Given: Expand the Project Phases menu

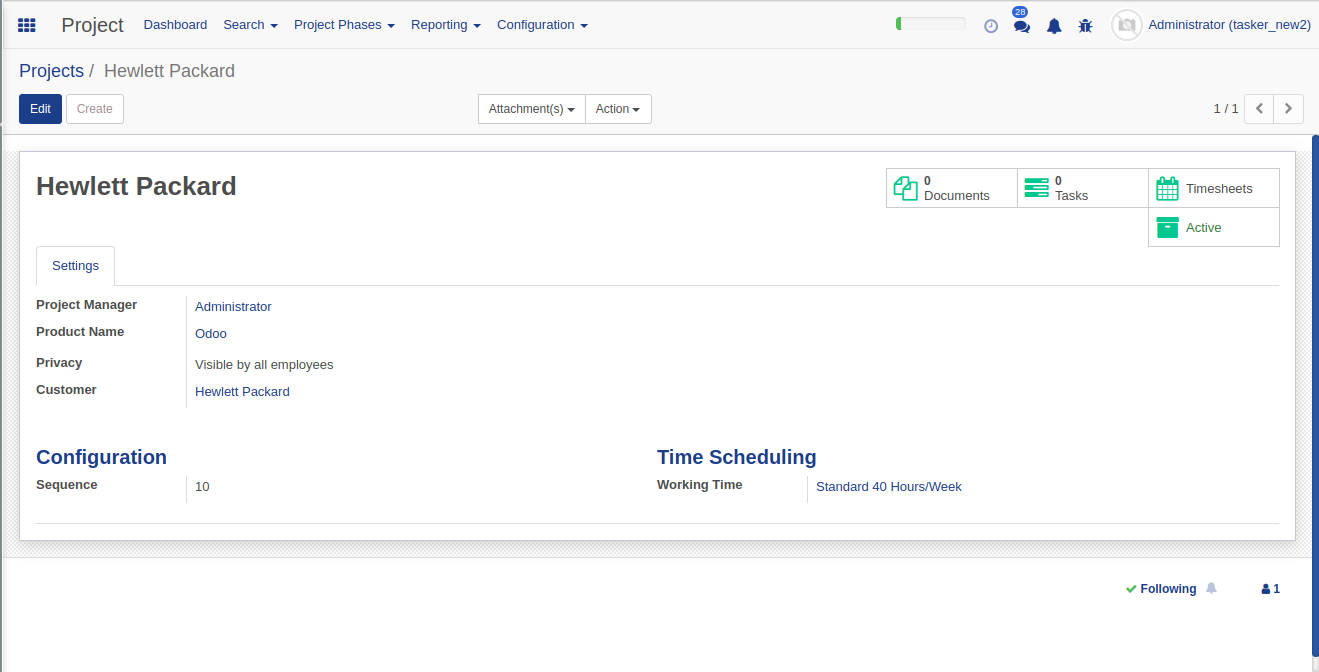Looking at the screenshot, I should [344, 25].
